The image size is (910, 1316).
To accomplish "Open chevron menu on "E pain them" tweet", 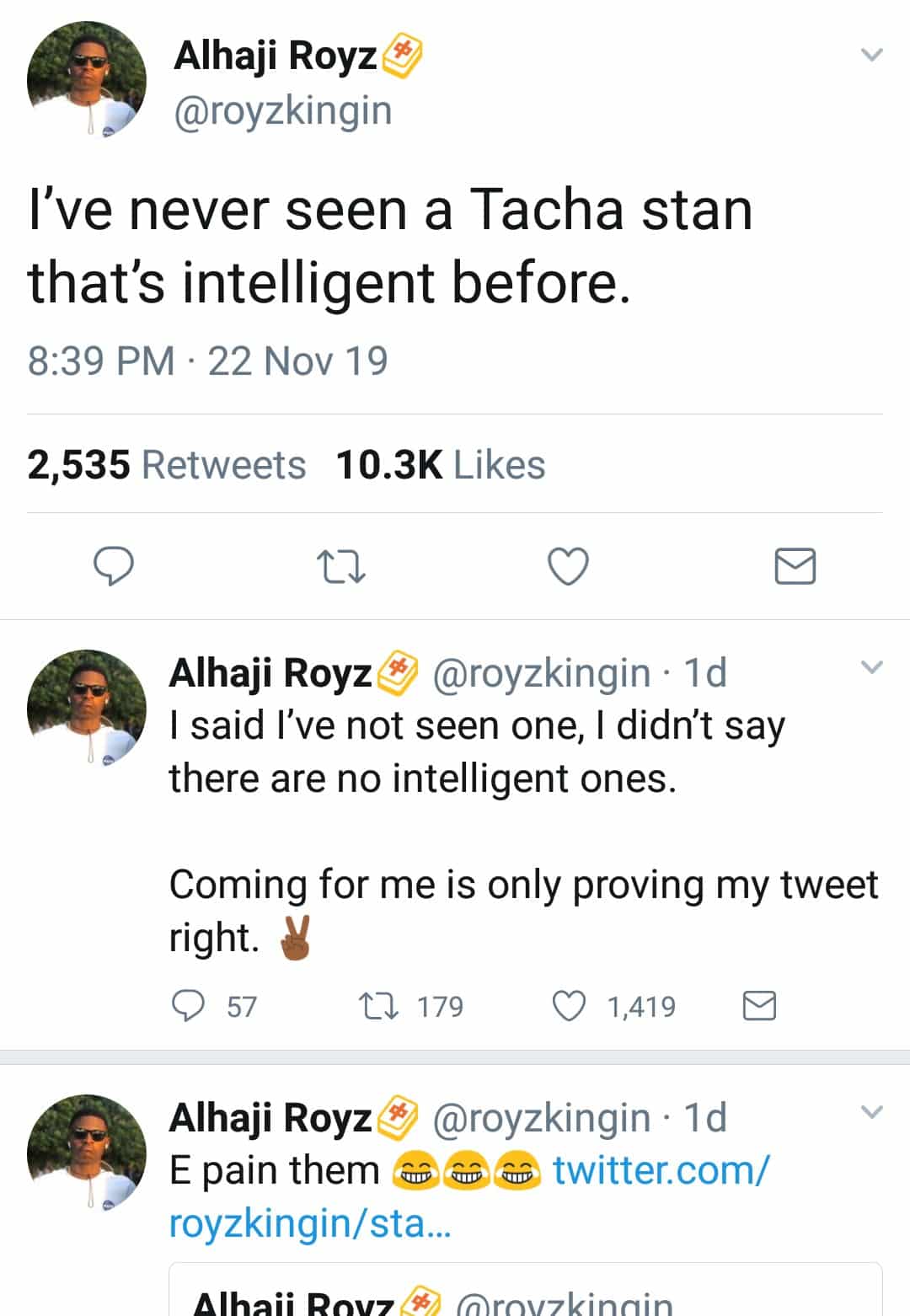I will (872, 1112).
